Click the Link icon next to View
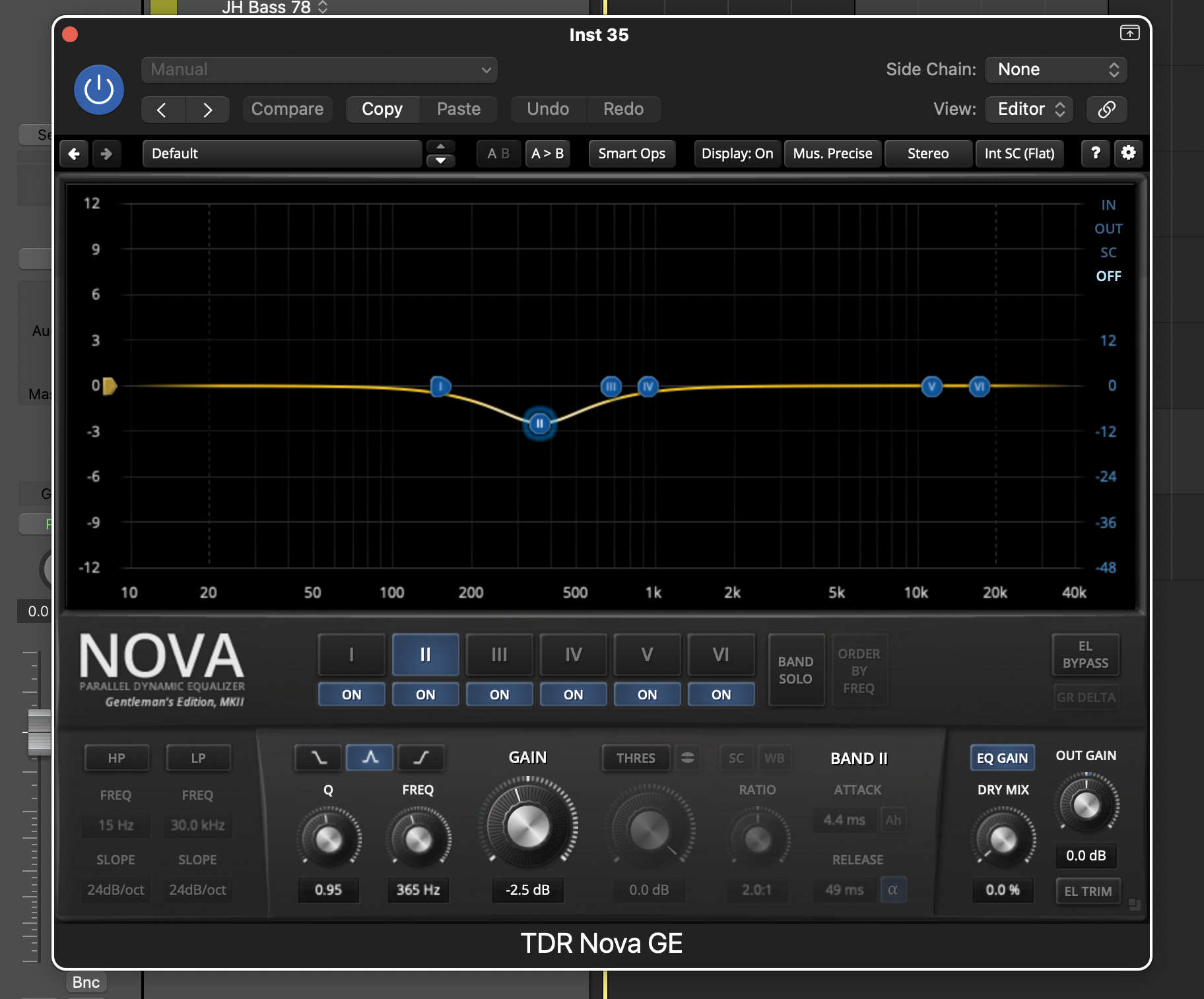Viewport: 1204px width, 999px height. click(1106, 110)
